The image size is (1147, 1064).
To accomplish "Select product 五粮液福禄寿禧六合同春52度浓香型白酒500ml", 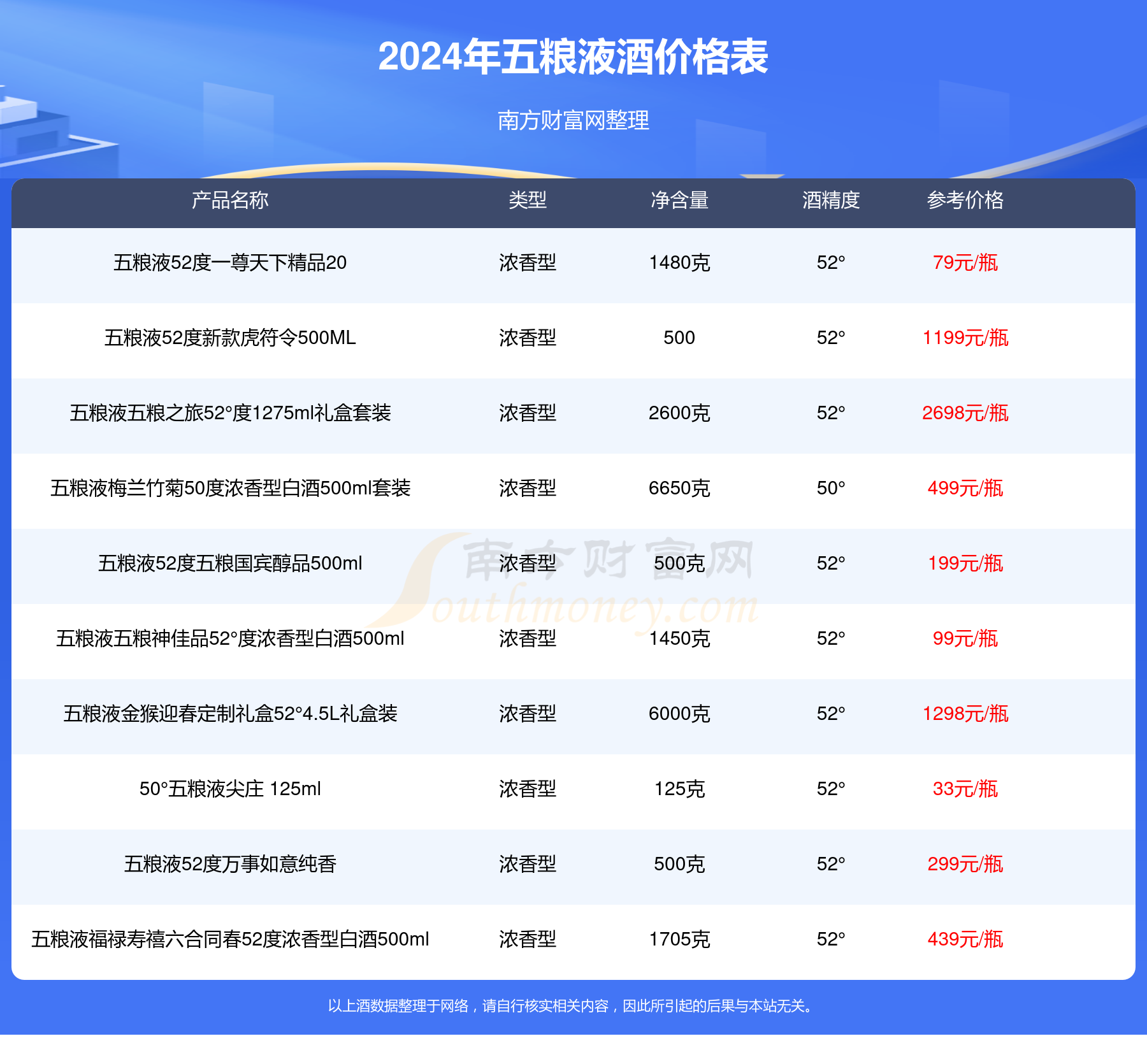I will (x=230, y=939).
